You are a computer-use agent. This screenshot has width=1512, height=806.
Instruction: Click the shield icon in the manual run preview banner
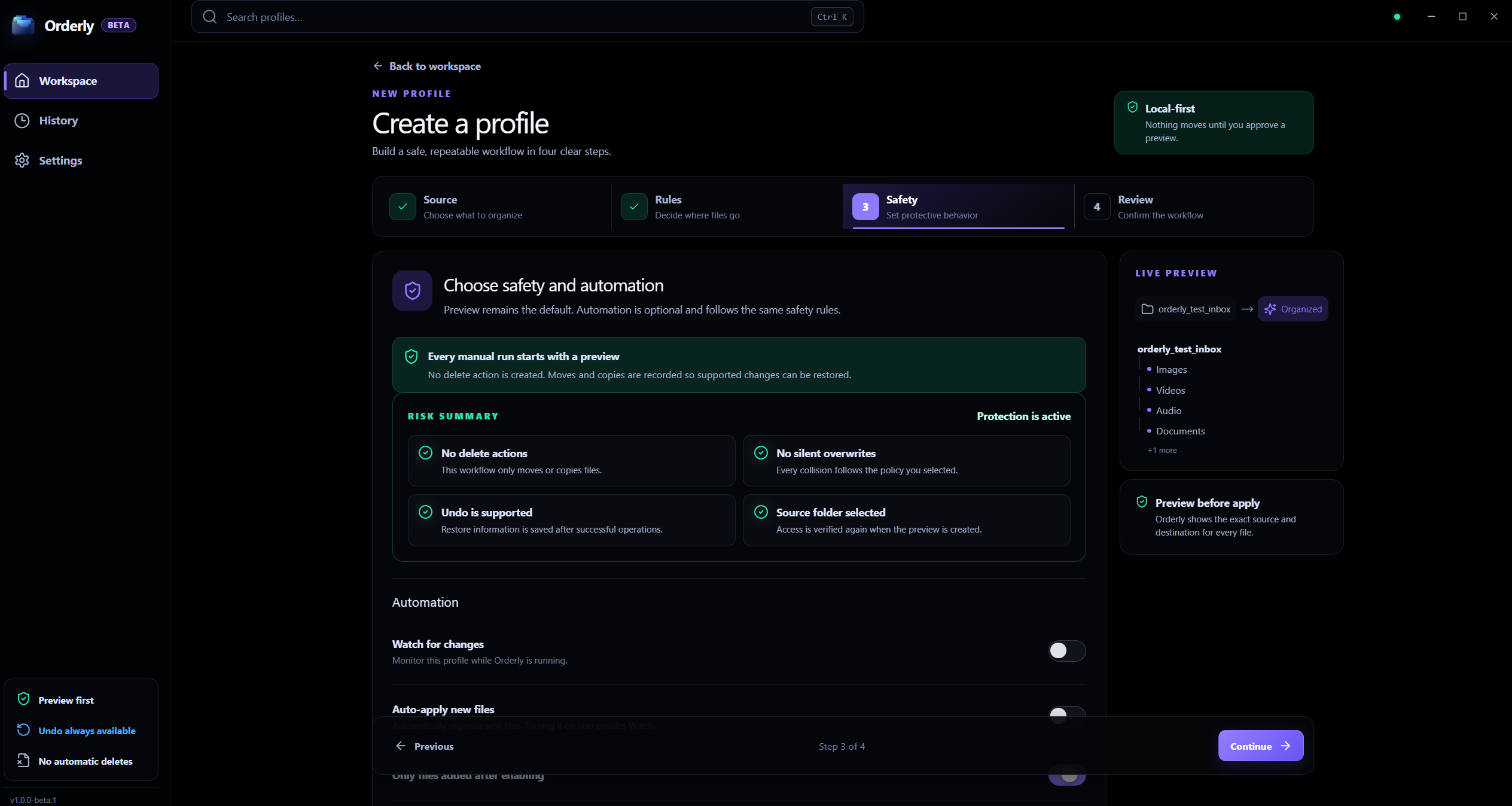click(411, 357)
